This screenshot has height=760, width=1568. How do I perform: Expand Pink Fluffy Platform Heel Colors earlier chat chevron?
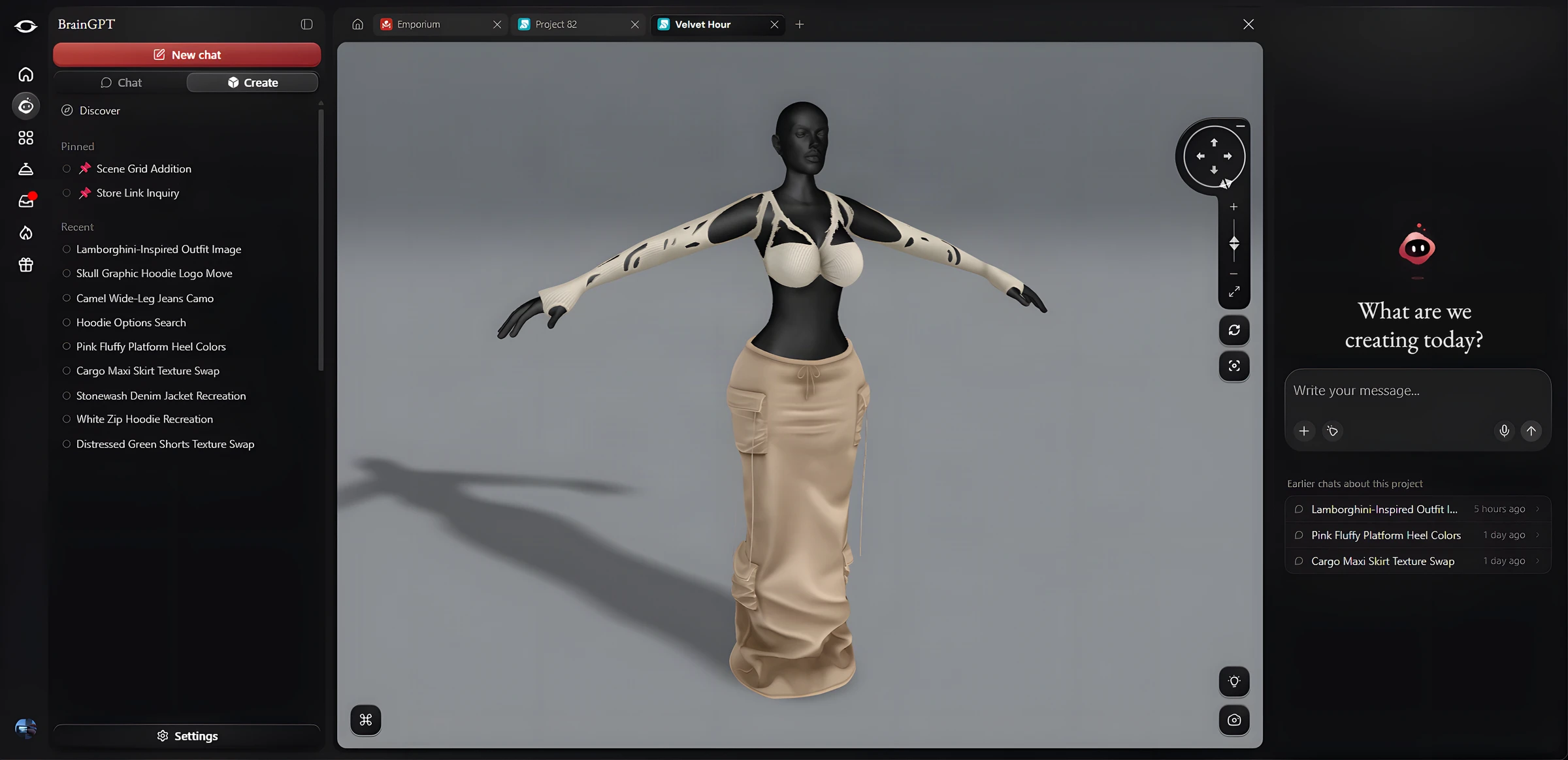1537,535
